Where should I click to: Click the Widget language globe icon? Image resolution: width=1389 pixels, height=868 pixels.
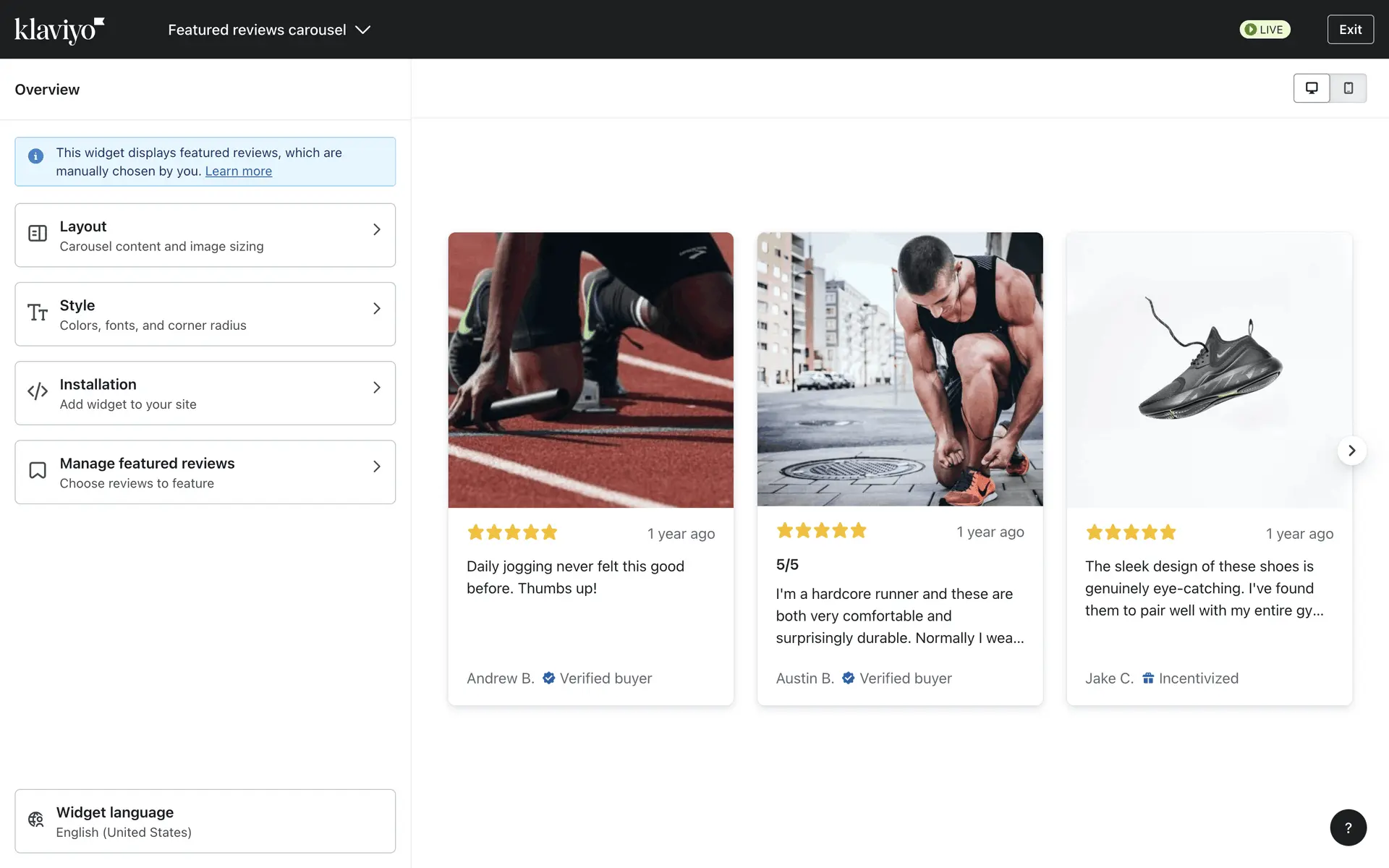36,820
